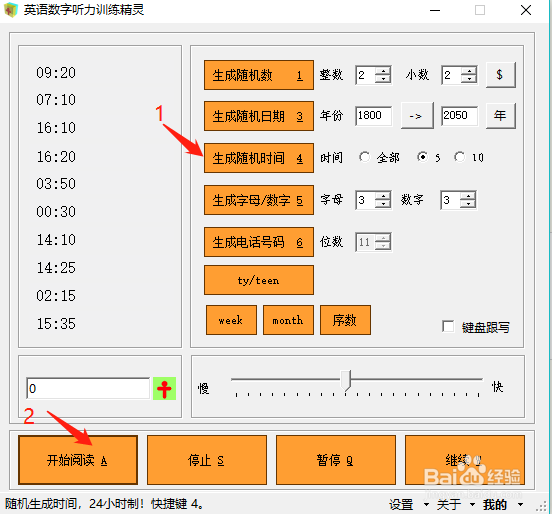
Task: Start reading with 开始阅读 A
Action: coord(78,460)
